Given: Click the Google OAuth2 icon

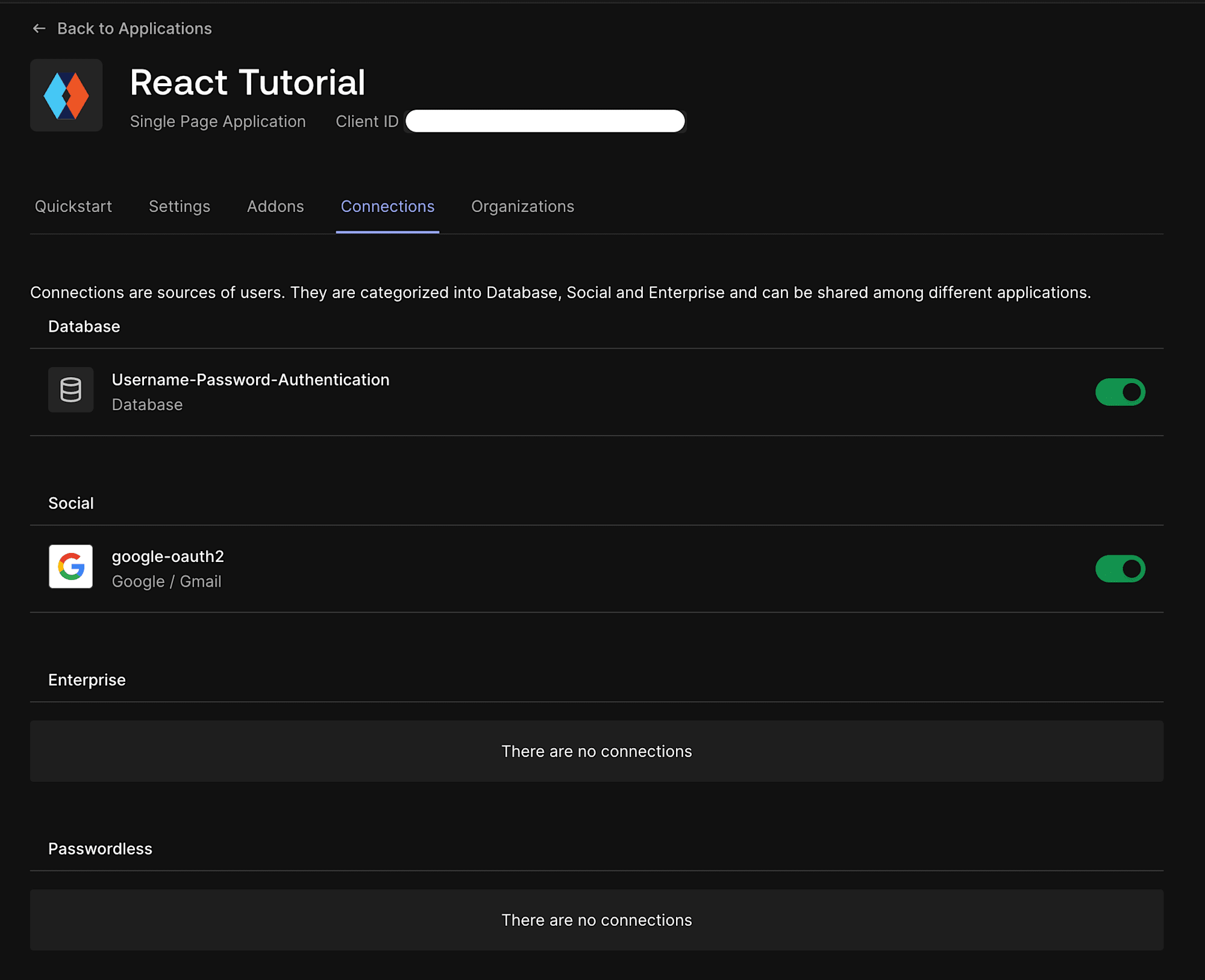Looking at the screenshot, I should click(71, 567).
